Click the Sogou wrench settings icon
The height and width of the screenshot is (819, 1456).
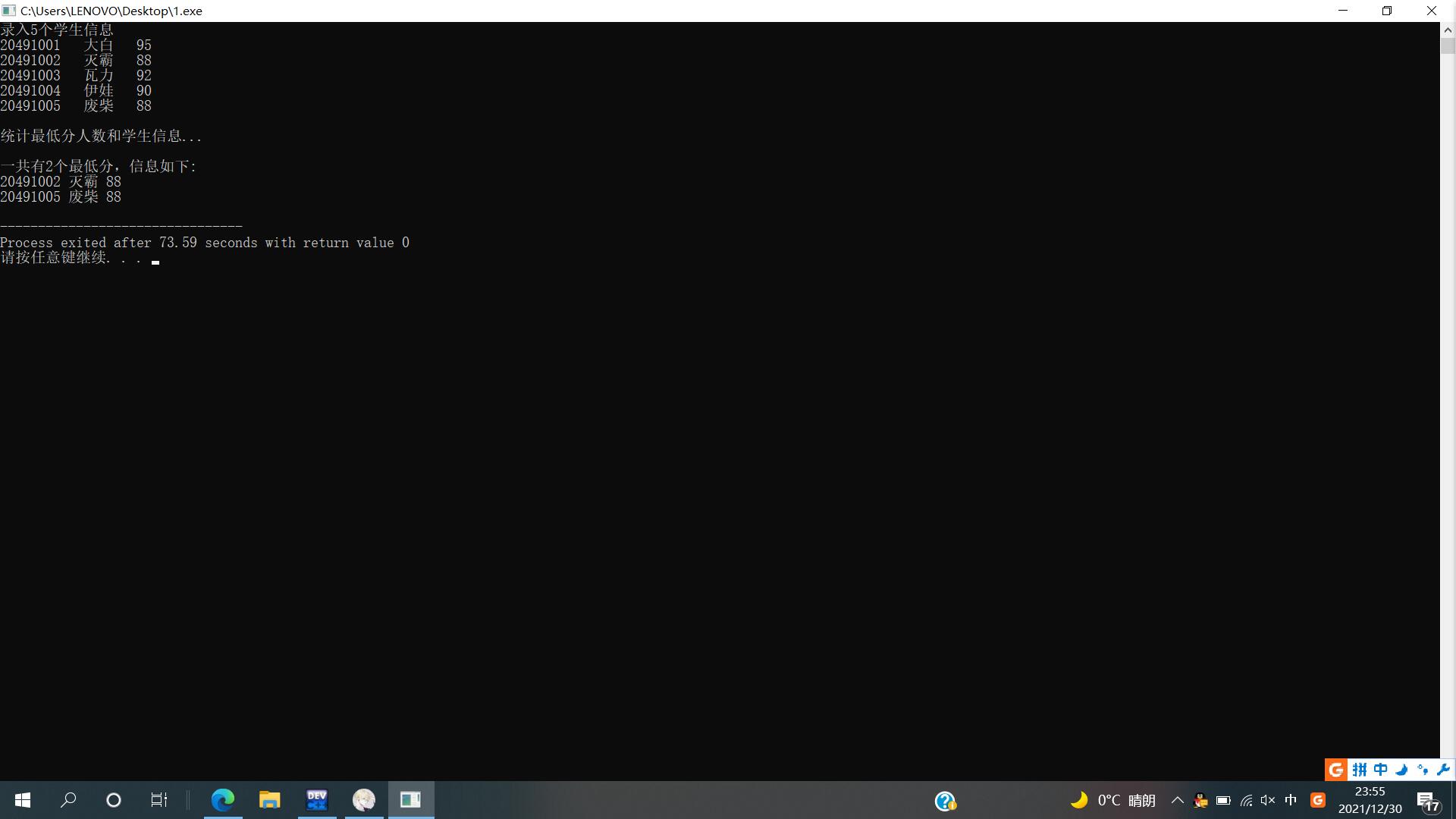click(1443, 770)
